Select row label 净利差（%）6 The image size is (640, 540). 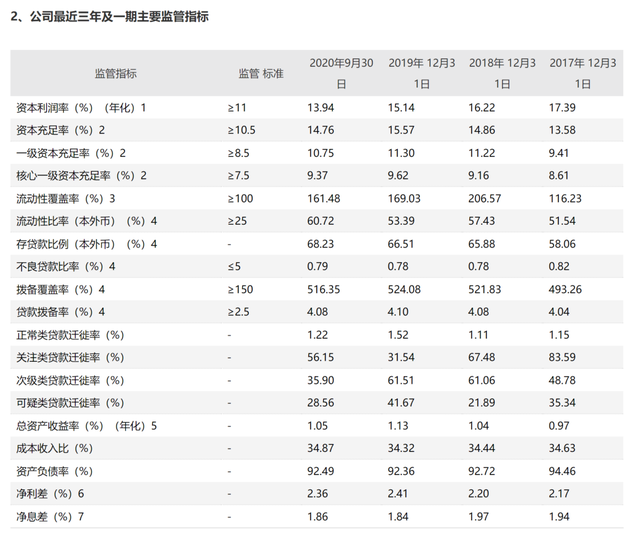50,494
